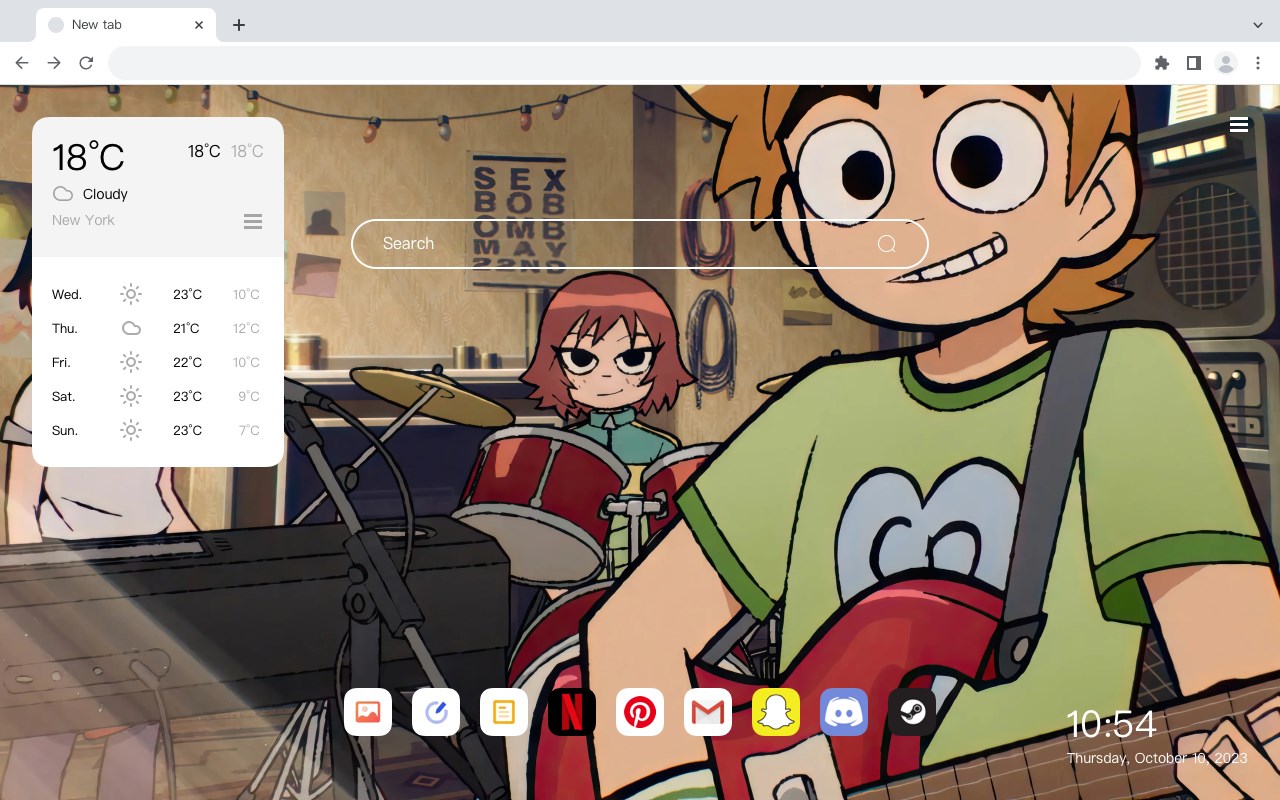1280x800 pixels.
Task: Open the Snapchat shortcut
Action: tap(776, 712)
